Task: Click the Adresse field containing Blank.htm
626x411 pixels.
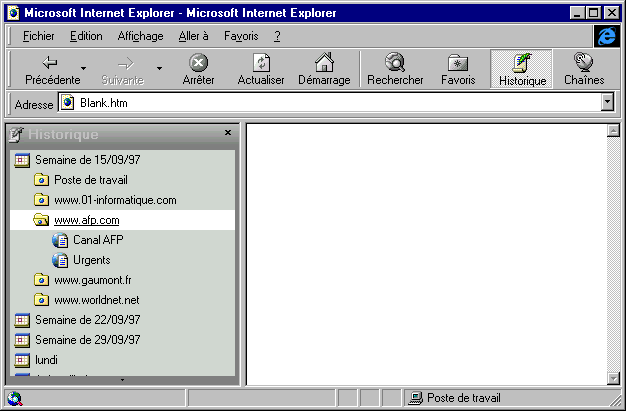Action: (330, 103)
